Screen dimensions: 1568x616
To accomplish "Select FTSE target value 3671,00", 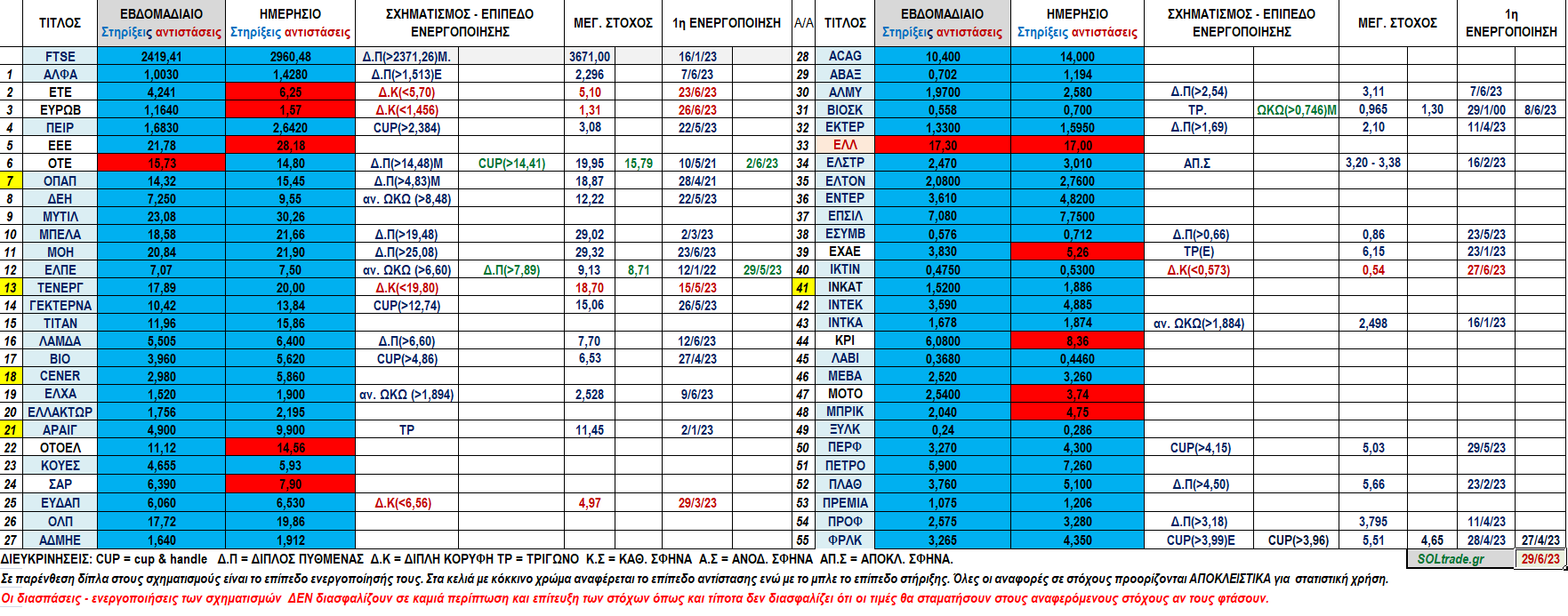I will coord(590,57).
